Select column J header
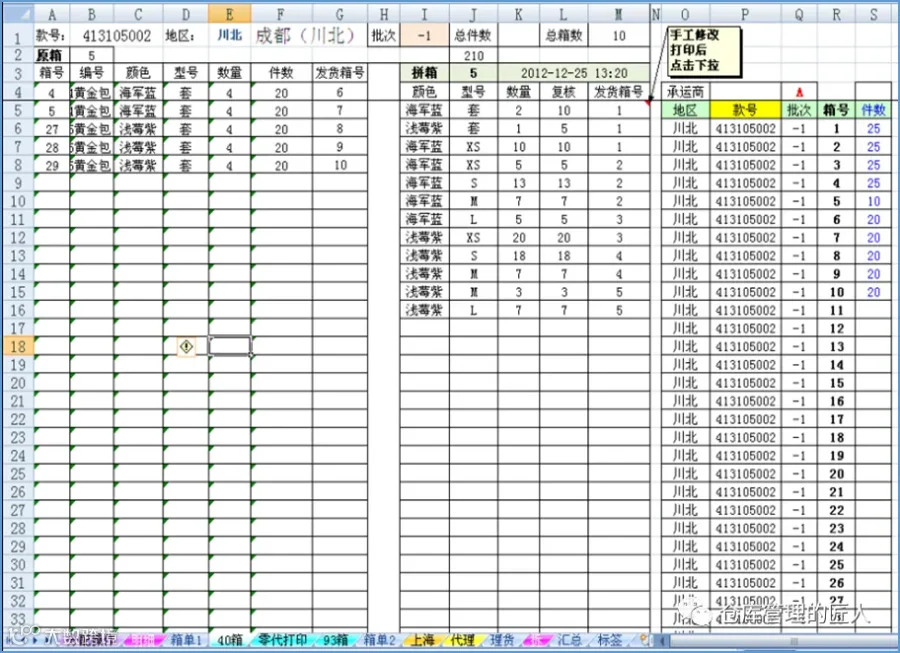The height and width of the screenshot is (653, 900). point(473,14)
